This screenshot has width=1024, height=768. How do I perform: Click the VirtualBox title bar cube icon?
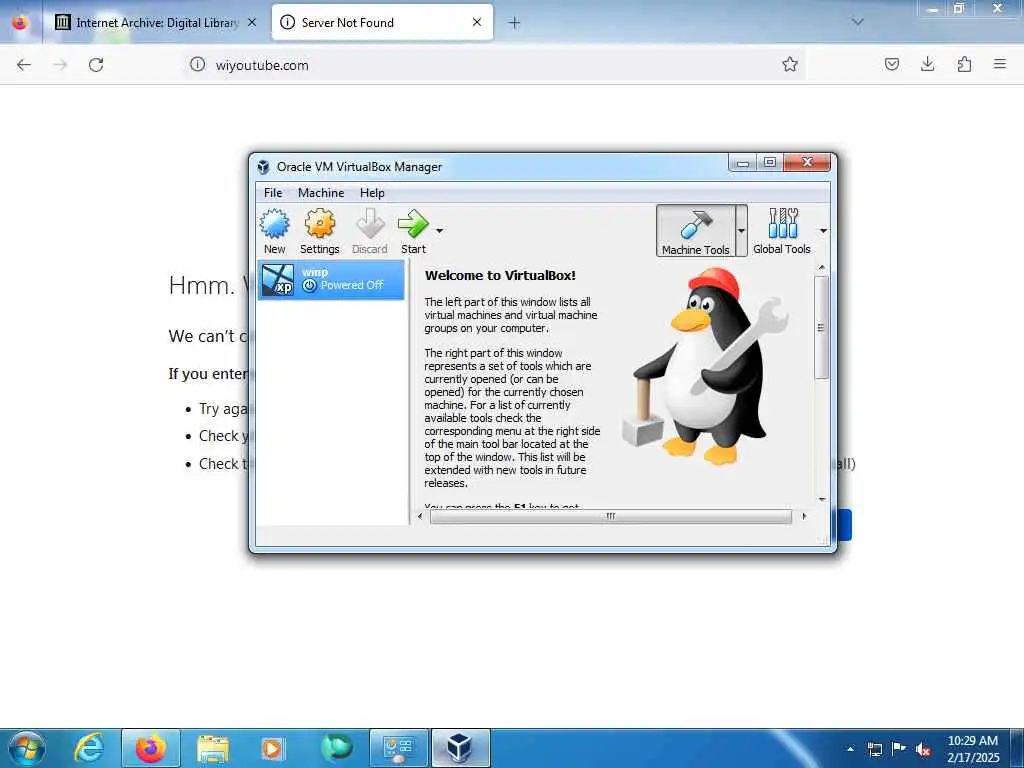(263, 167)
